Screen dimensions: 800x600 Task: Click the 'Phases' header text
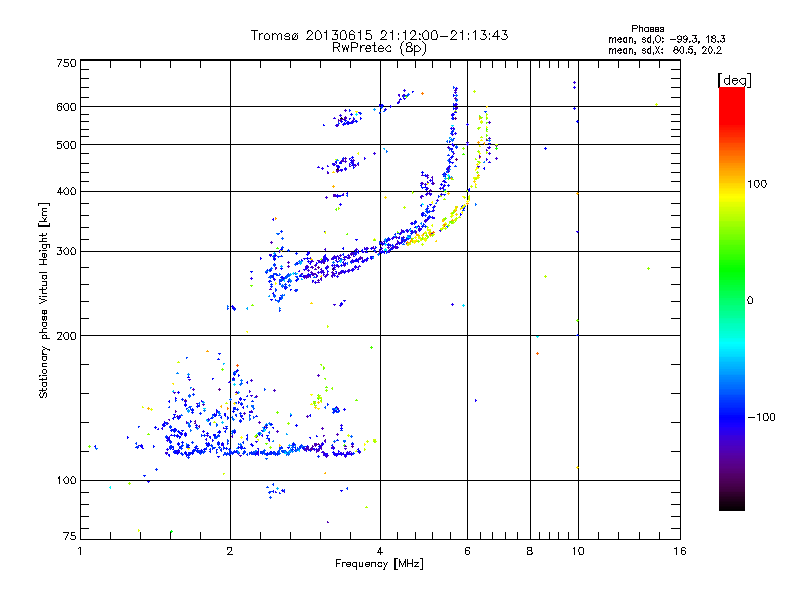[647, 29]
